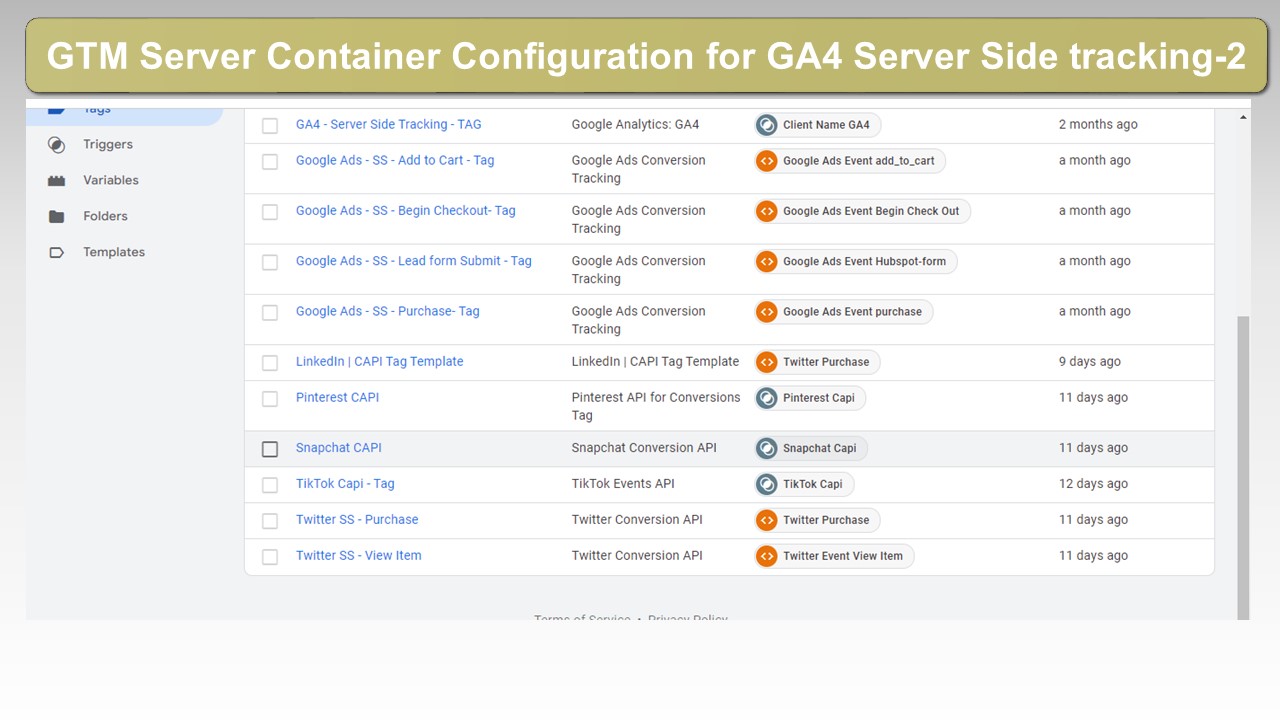Viewport: 1280px width, 720px height.
Task: Click the Variables icon in sidebar
Action: [x=57, y=181]
